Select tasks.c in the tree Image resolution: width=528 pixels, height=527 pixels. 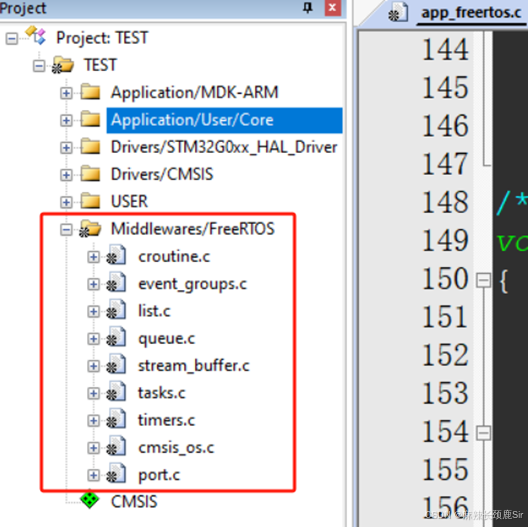tap(162, 393)
